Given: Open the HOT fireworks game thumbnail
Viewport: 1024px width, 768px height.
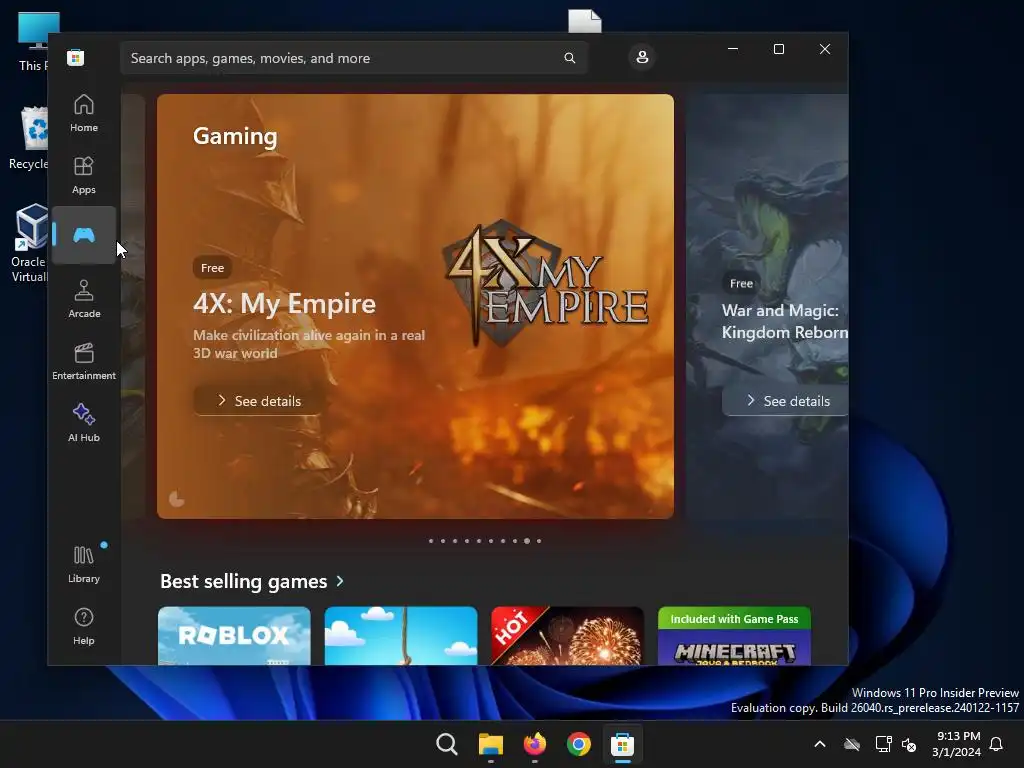Looking at the screenshot, I should point(567,636).
